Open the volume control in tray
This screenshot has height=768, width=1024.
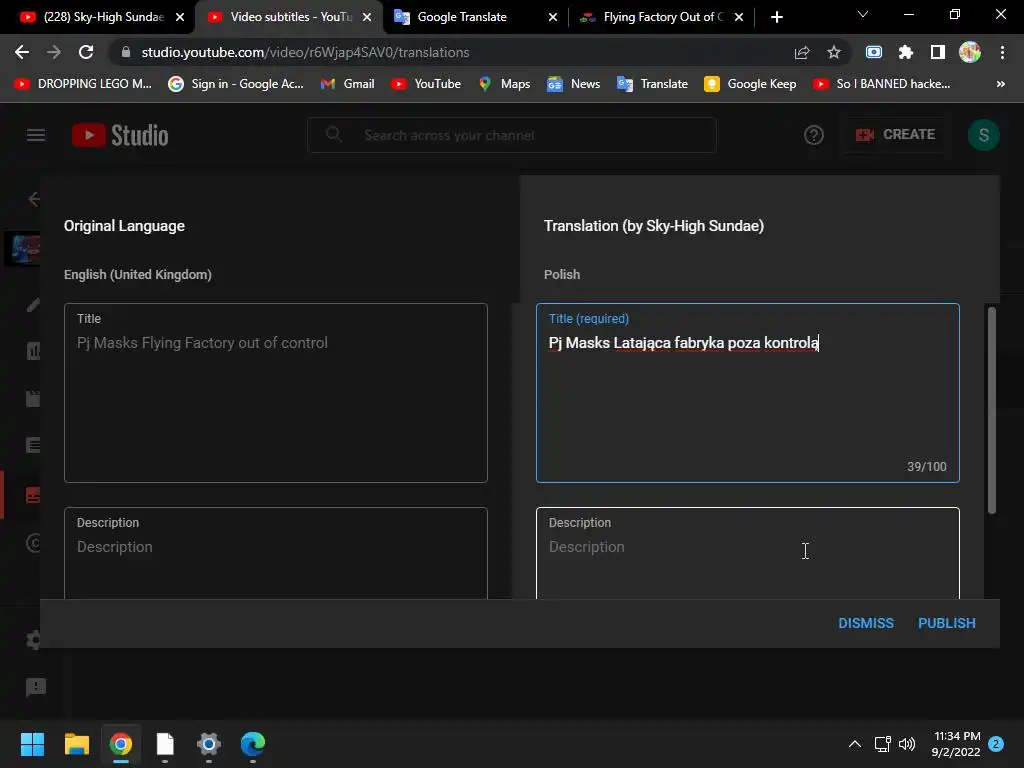(907, 744)
